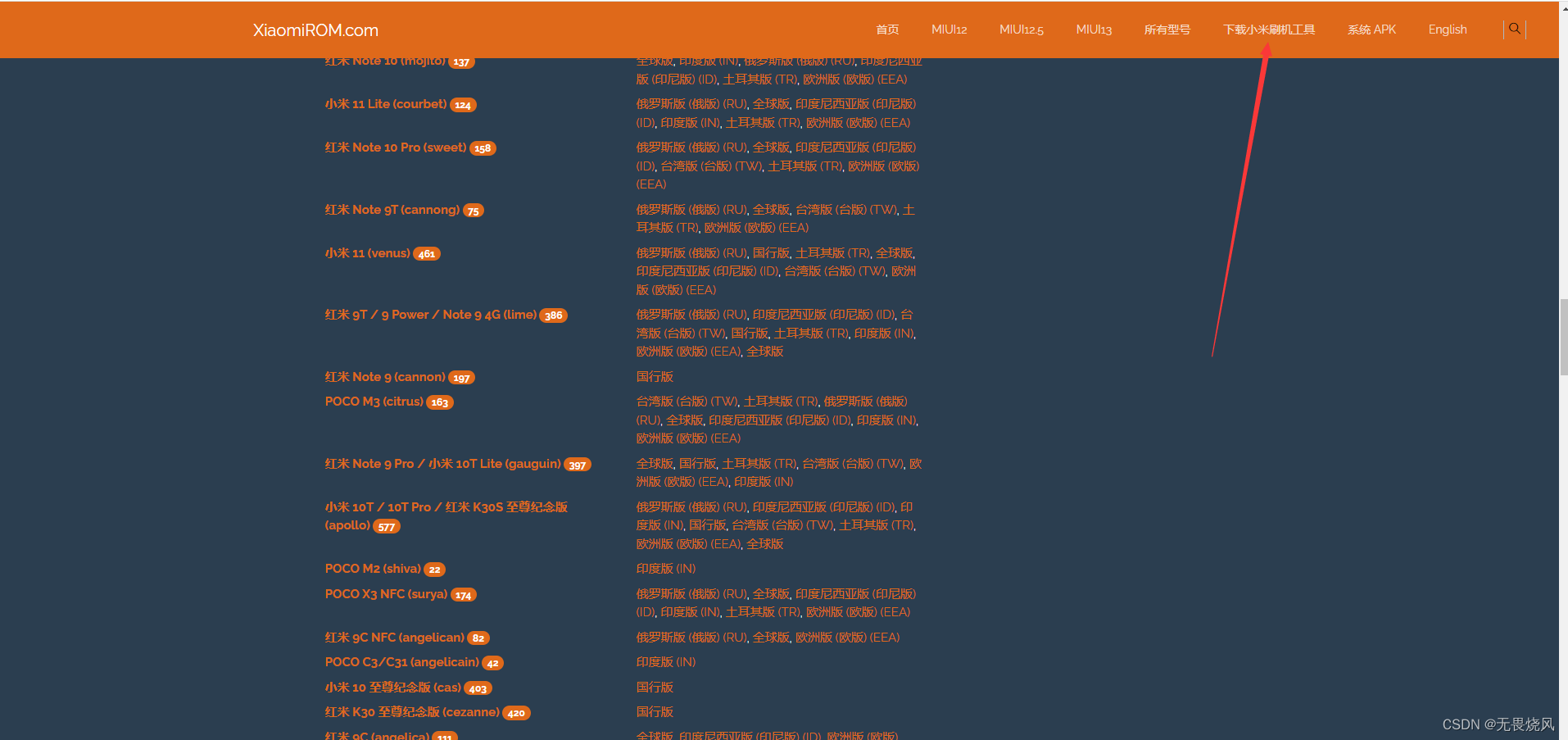Open the POCO M2 (shiva) link
Screen dimensions: 1568x740
pyautogui.click(x=373, y=569)
